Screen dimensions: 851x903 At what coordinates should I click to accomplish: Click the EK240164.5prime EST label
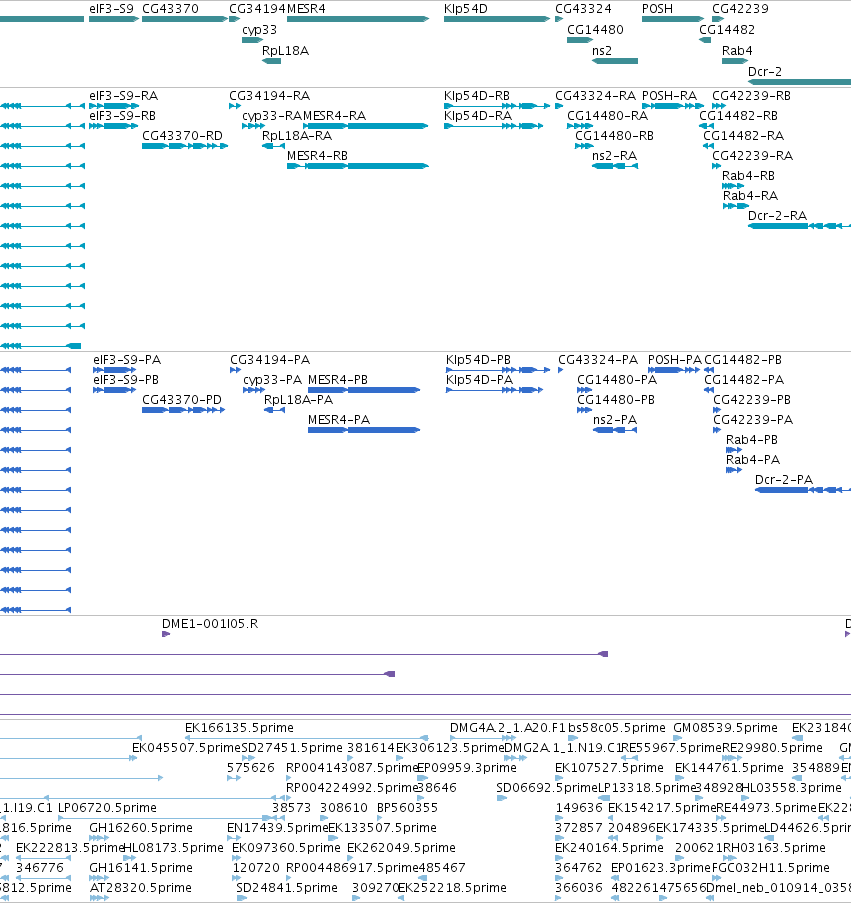click(609, 848)
